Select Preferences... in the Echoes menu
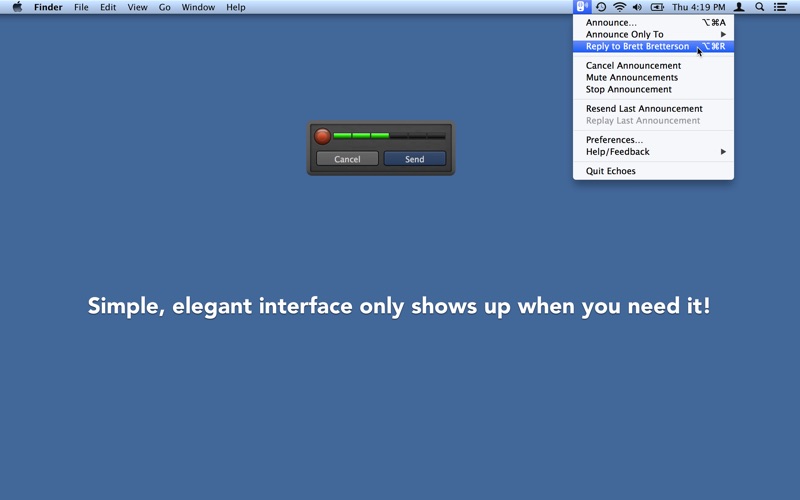 614,140
